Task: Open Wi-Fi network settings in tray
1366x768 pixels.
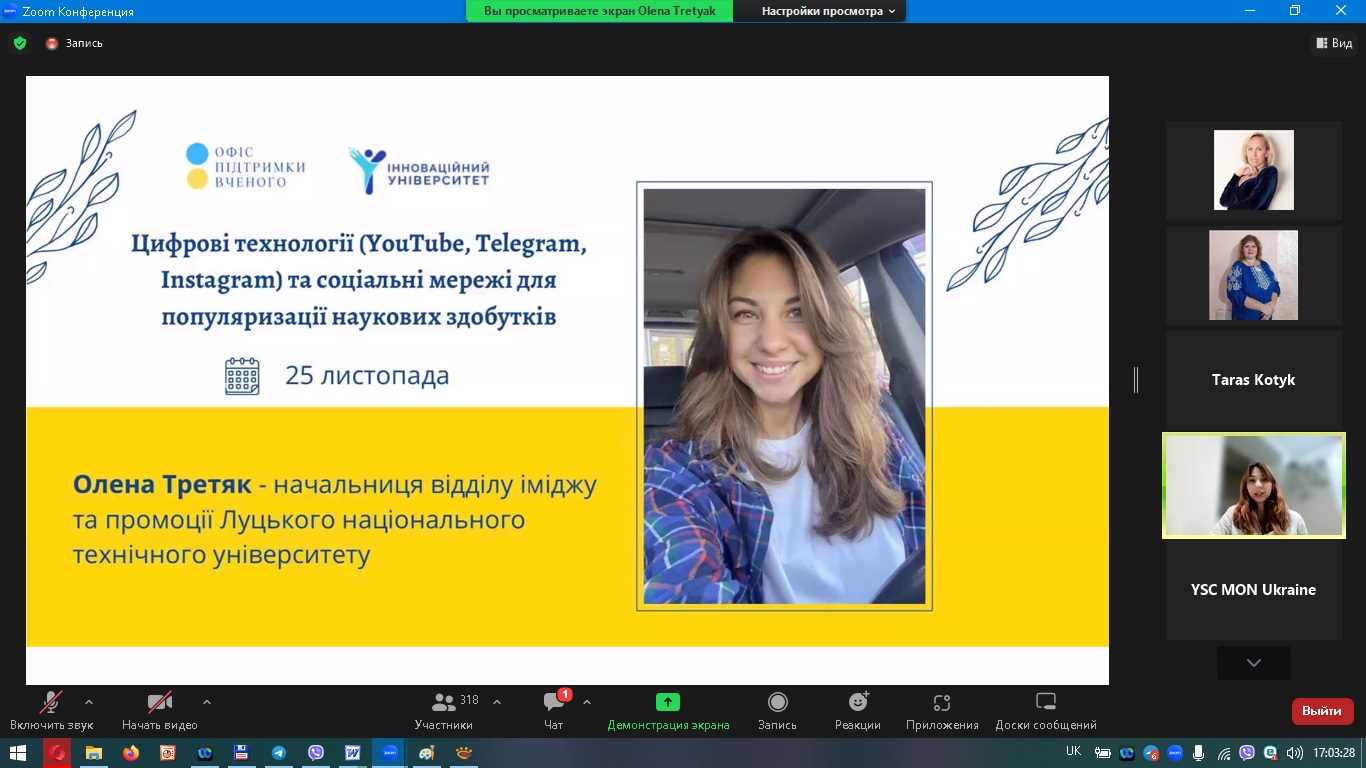Action: 1222,753
